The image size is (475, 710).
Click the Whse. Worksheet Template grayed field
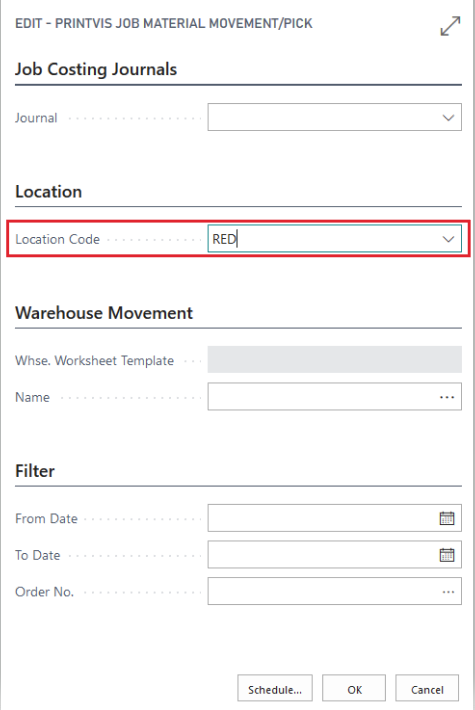coord(335,360)
